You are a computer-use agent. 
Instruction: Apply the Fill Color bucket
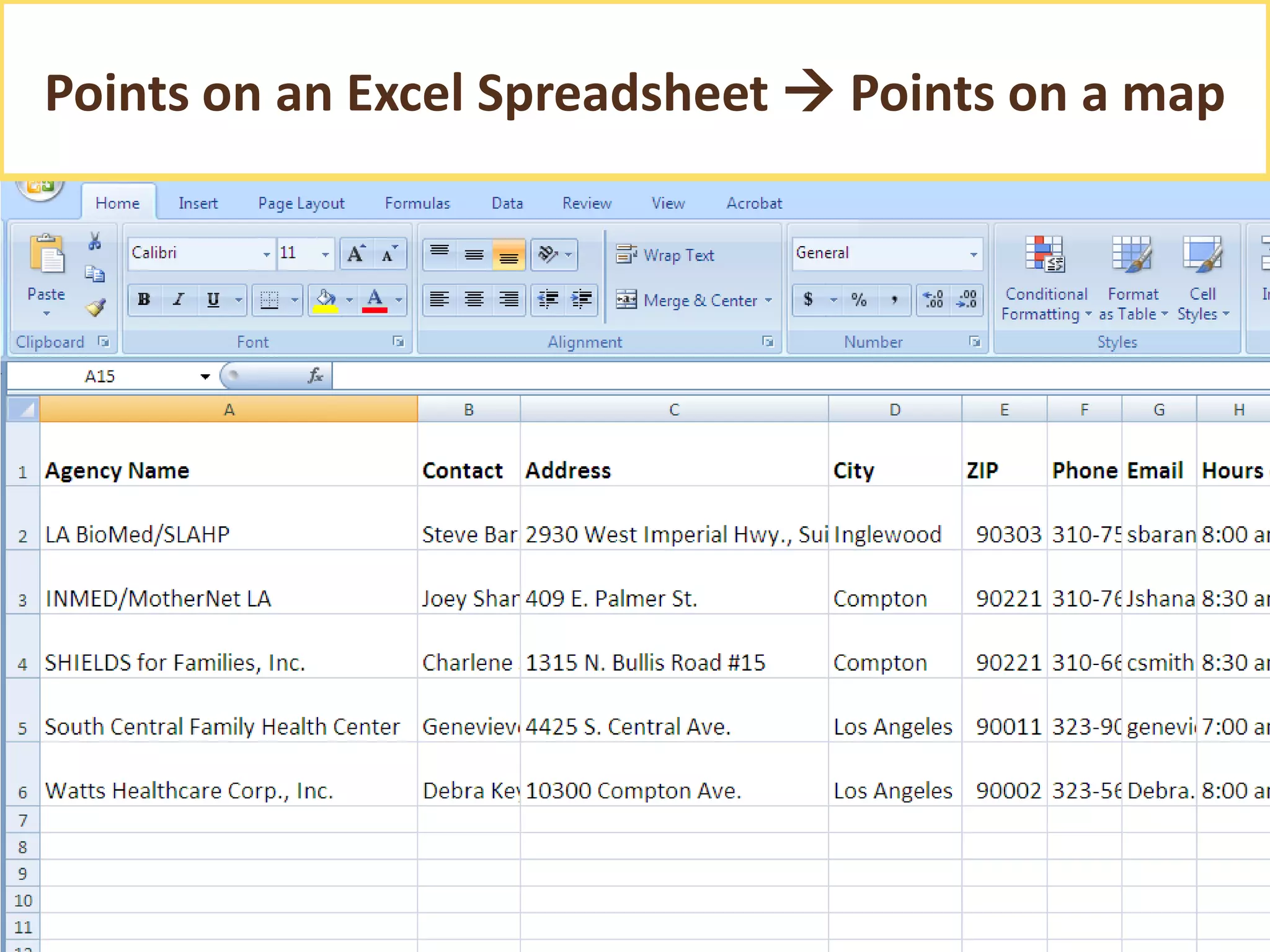point(326,300)
